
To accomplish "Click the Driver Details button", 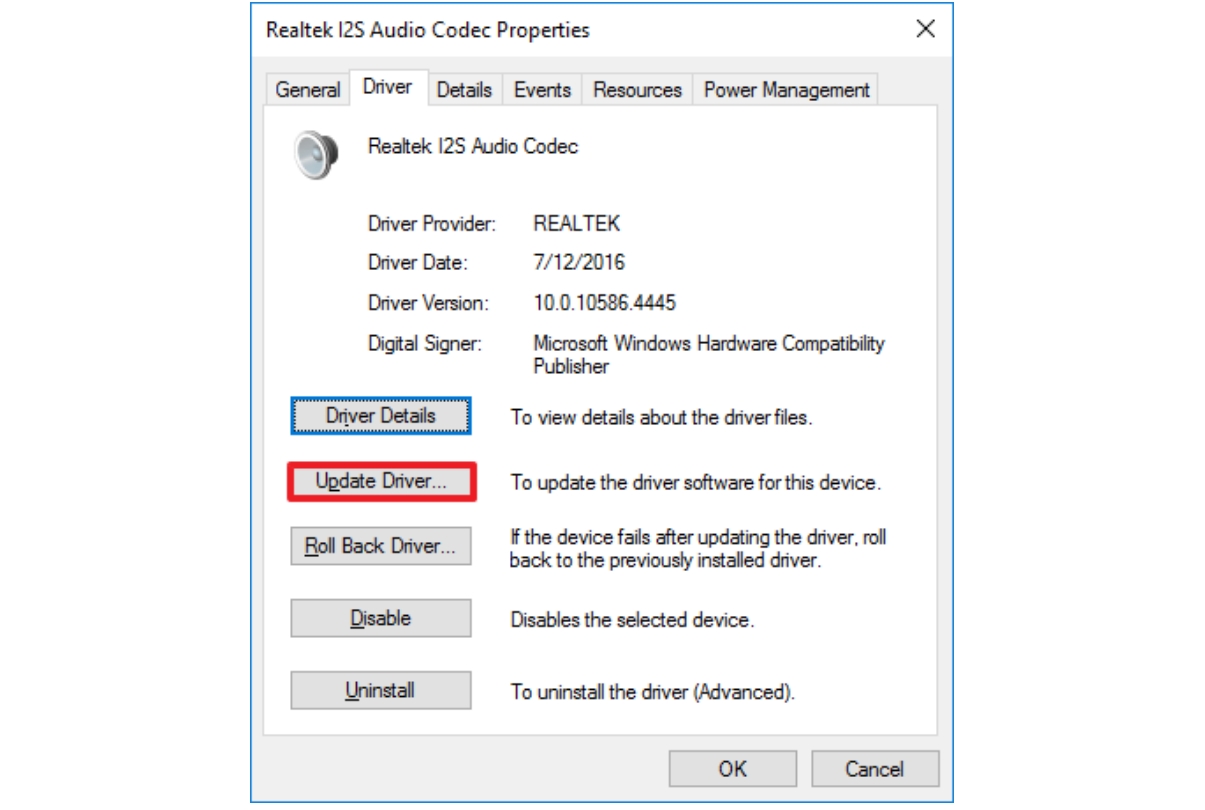I will click(x=381, y=416).
